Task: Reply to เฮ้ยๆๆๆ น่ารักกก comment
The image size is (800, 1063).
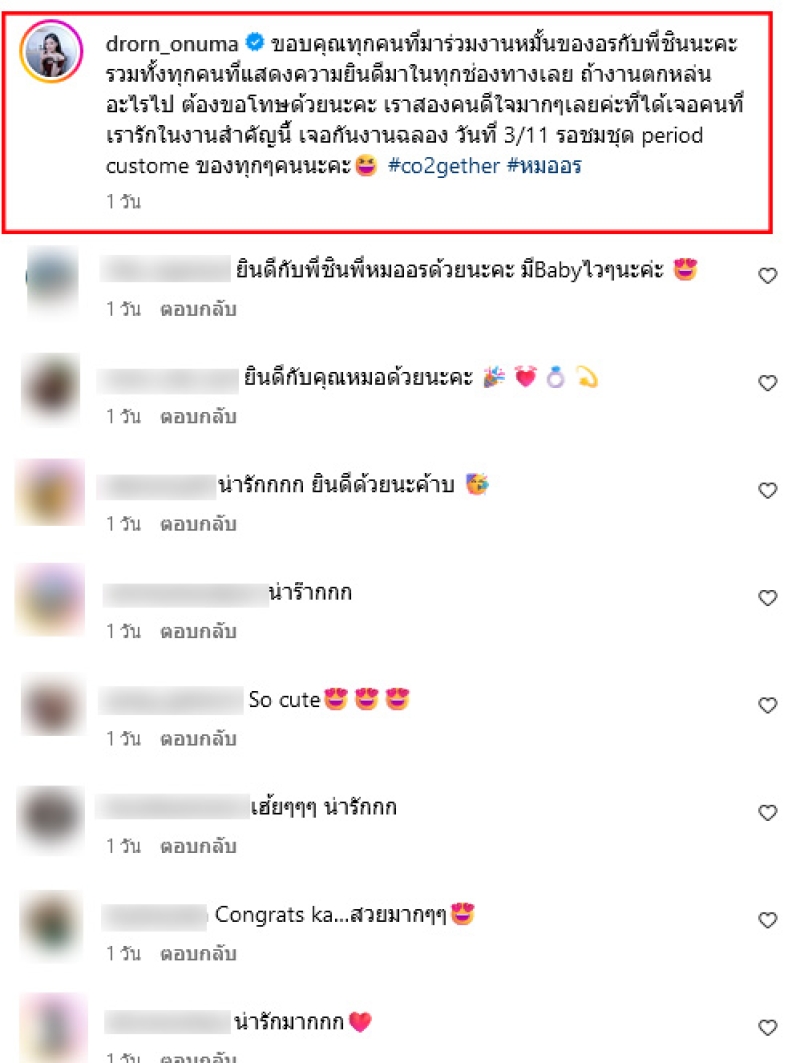Action: coord(198,846)
